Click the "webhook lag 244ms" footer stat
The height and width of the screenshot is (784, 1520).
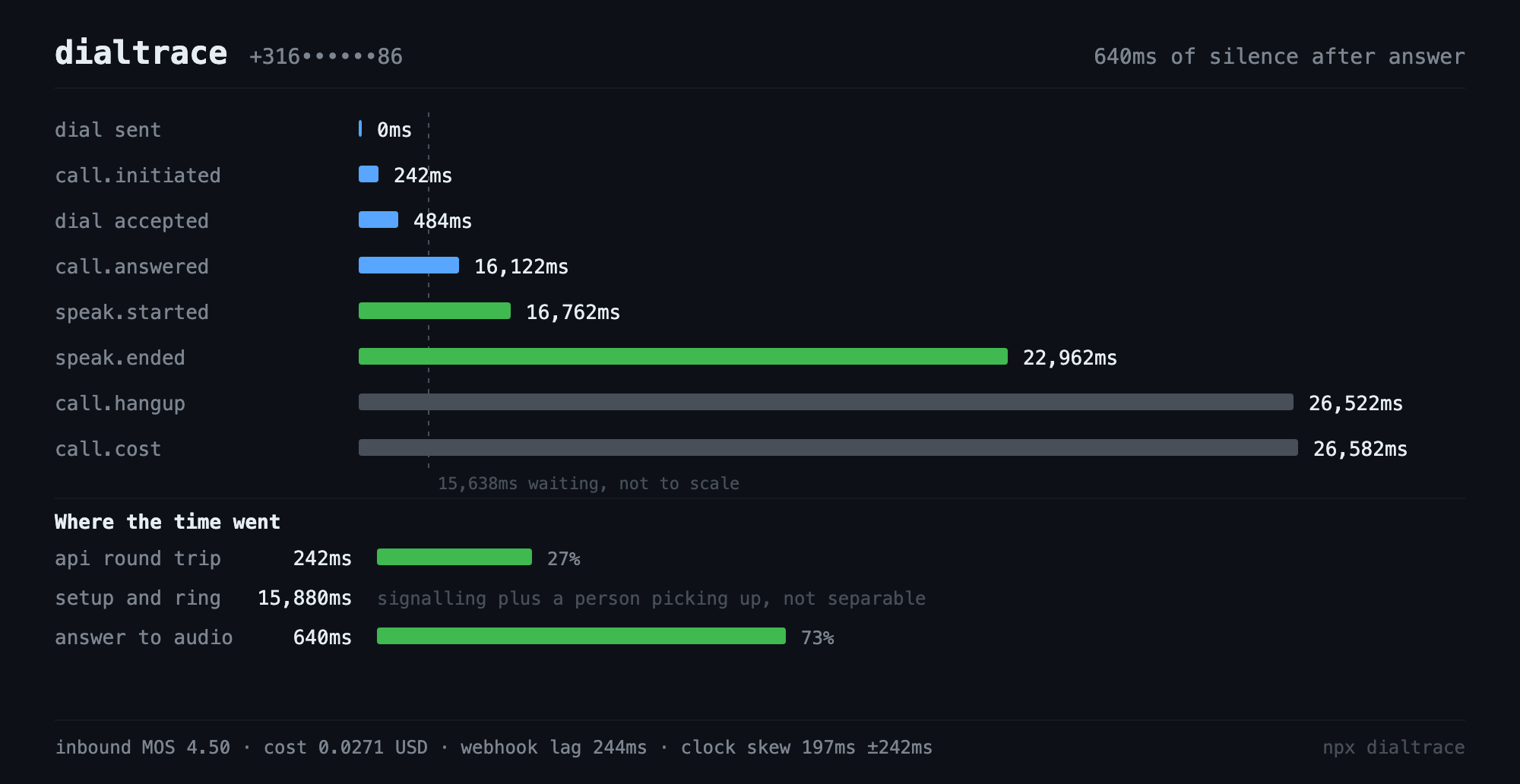[x=554, y=748]
